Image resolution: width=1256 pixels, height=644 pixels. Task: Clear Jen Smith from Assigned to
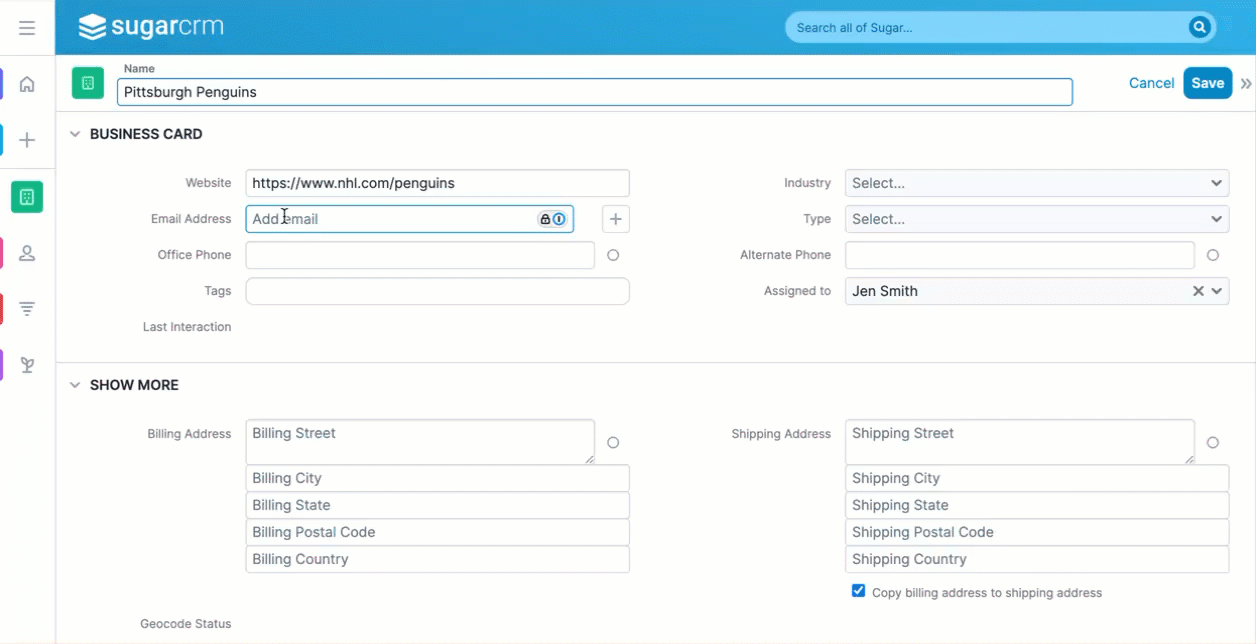1197,291
